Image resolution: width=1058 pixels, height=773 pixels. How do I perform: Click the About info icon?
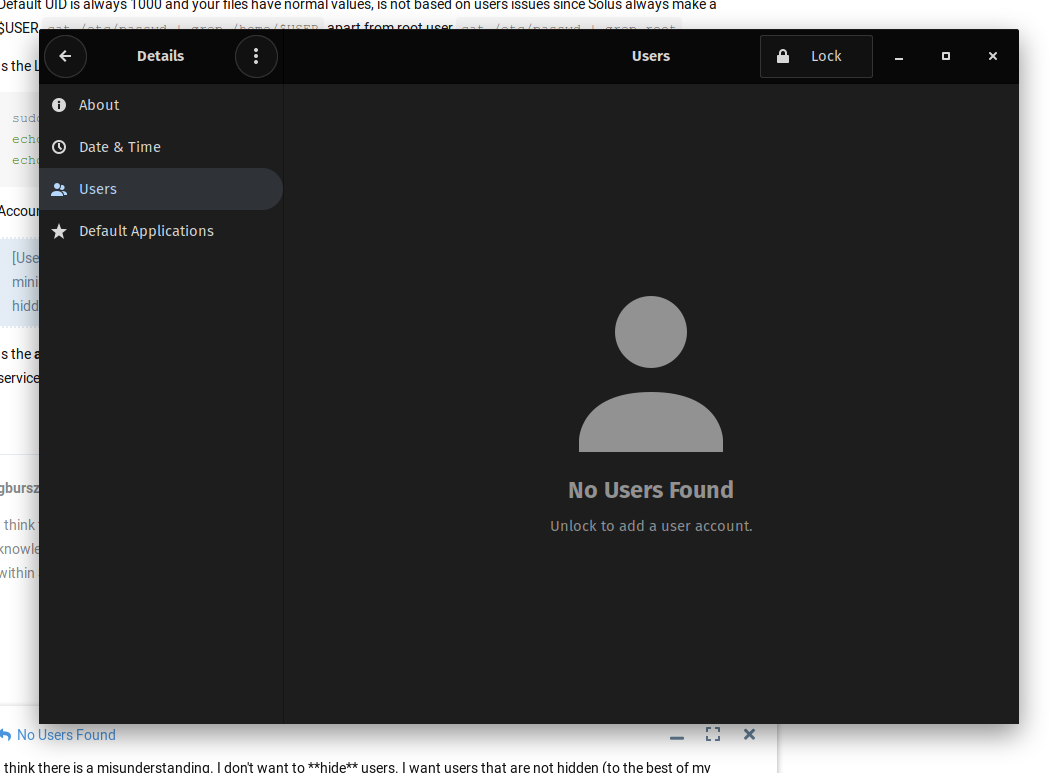59,105
